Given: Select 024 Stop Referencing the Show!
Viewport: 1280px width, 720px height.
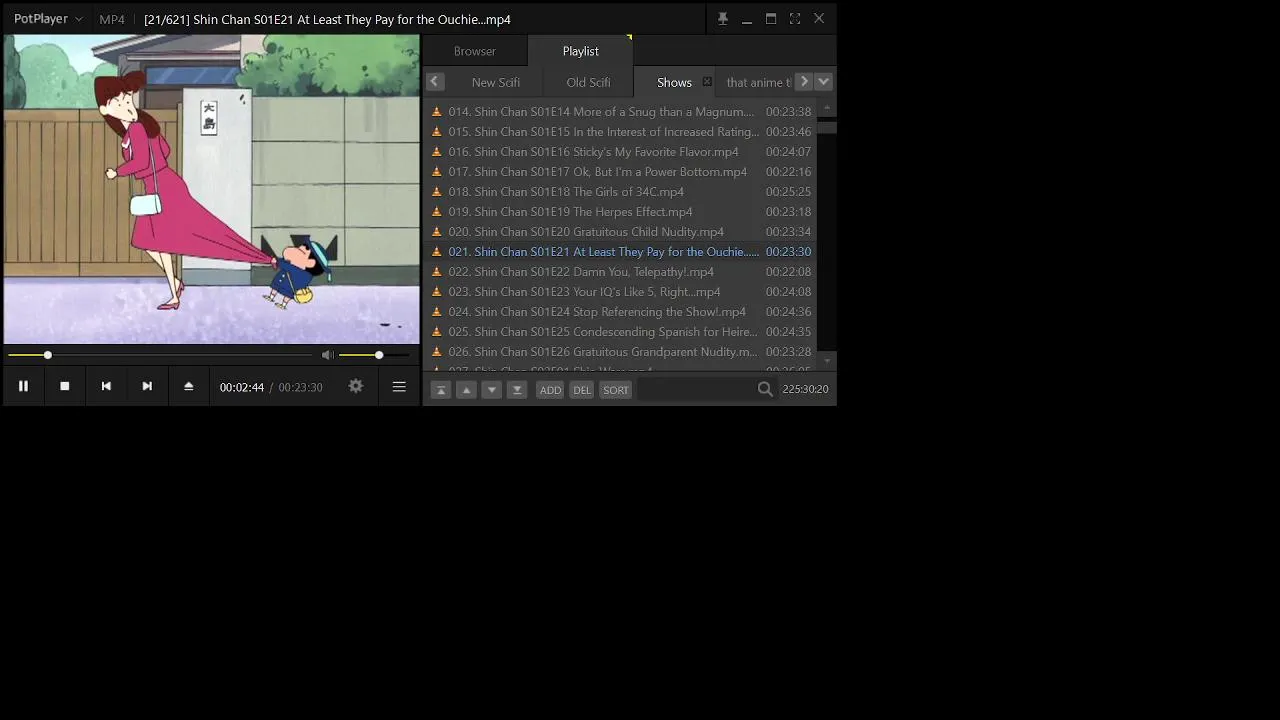Looking at the screenshot, I should 620,312.
